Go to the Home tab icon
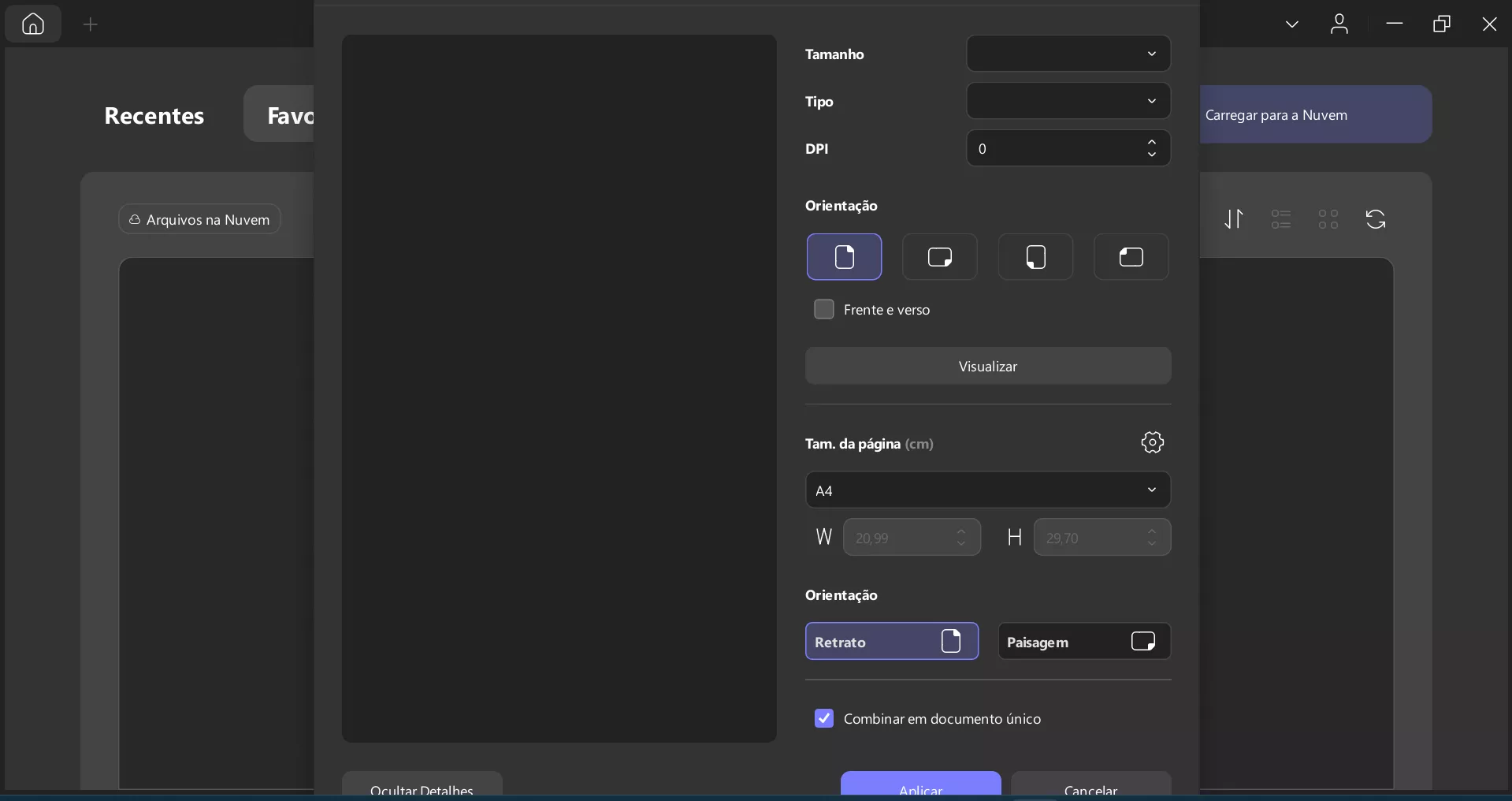 (33, 24)
